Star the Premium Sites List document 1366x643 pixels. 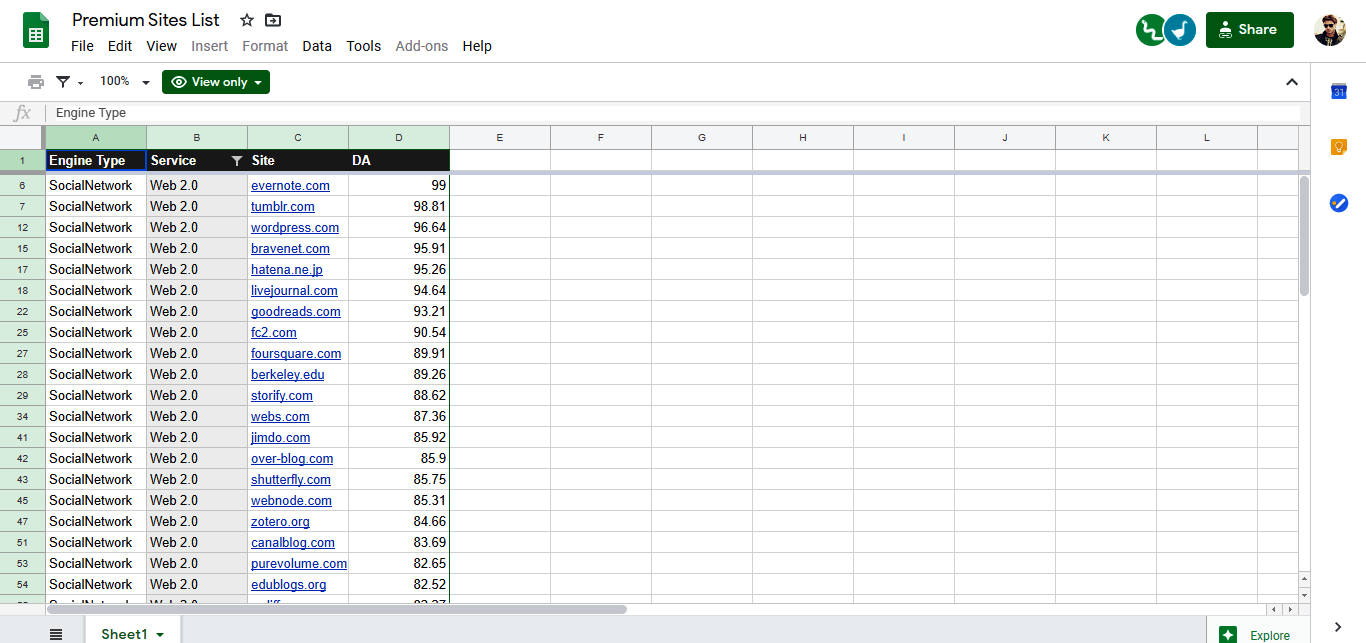(247, 20)
